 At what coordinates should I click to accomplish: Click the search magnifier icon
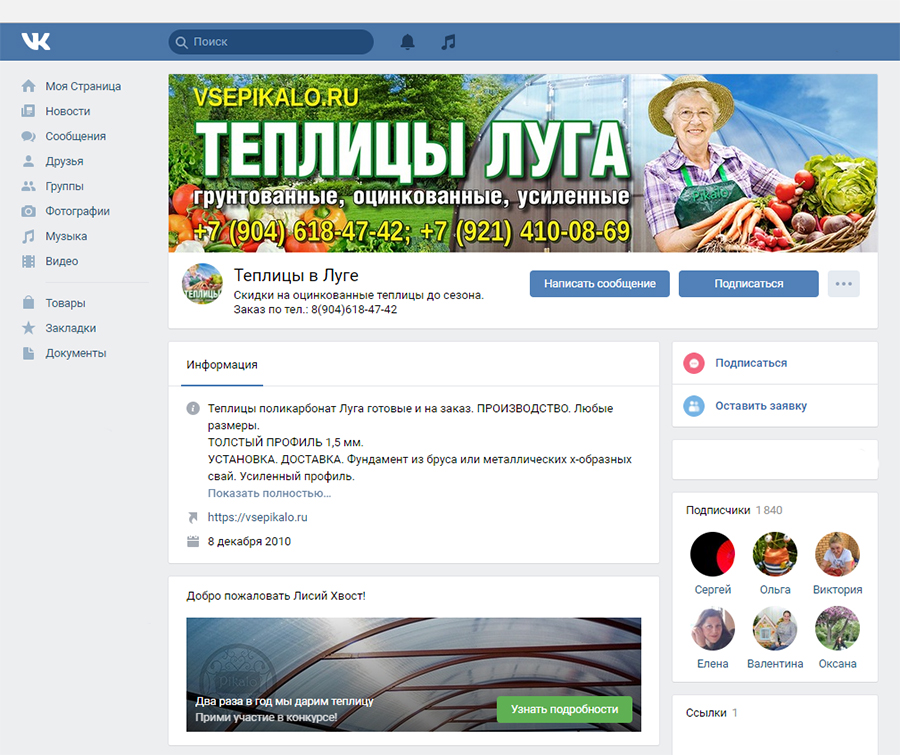pos(181,42)
